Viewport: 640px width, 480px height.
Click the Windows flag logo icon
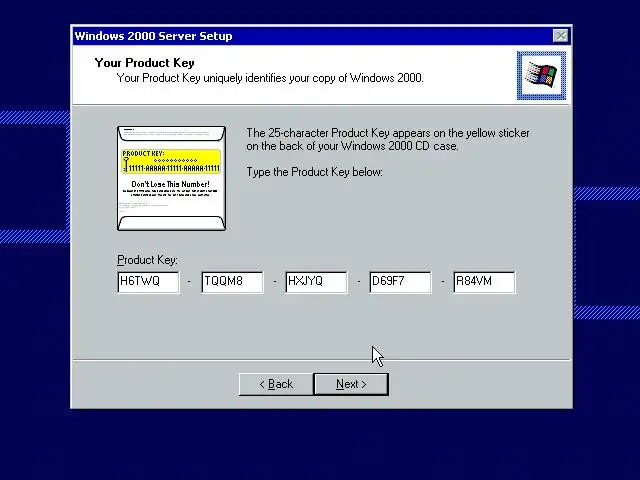click(x=541, y=76)
